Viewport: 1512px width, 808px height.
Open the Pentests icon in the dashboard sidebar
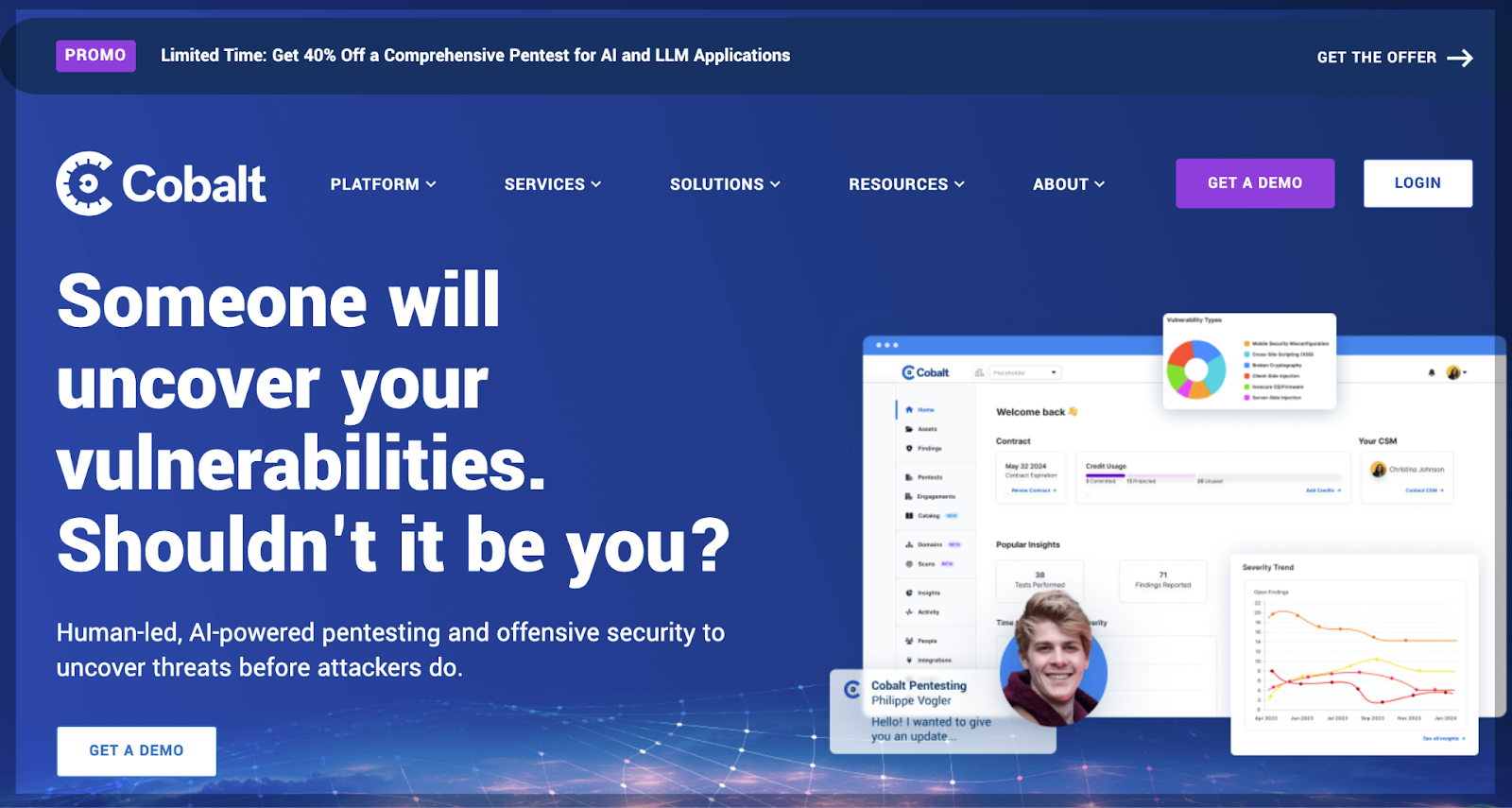point(909,477)
